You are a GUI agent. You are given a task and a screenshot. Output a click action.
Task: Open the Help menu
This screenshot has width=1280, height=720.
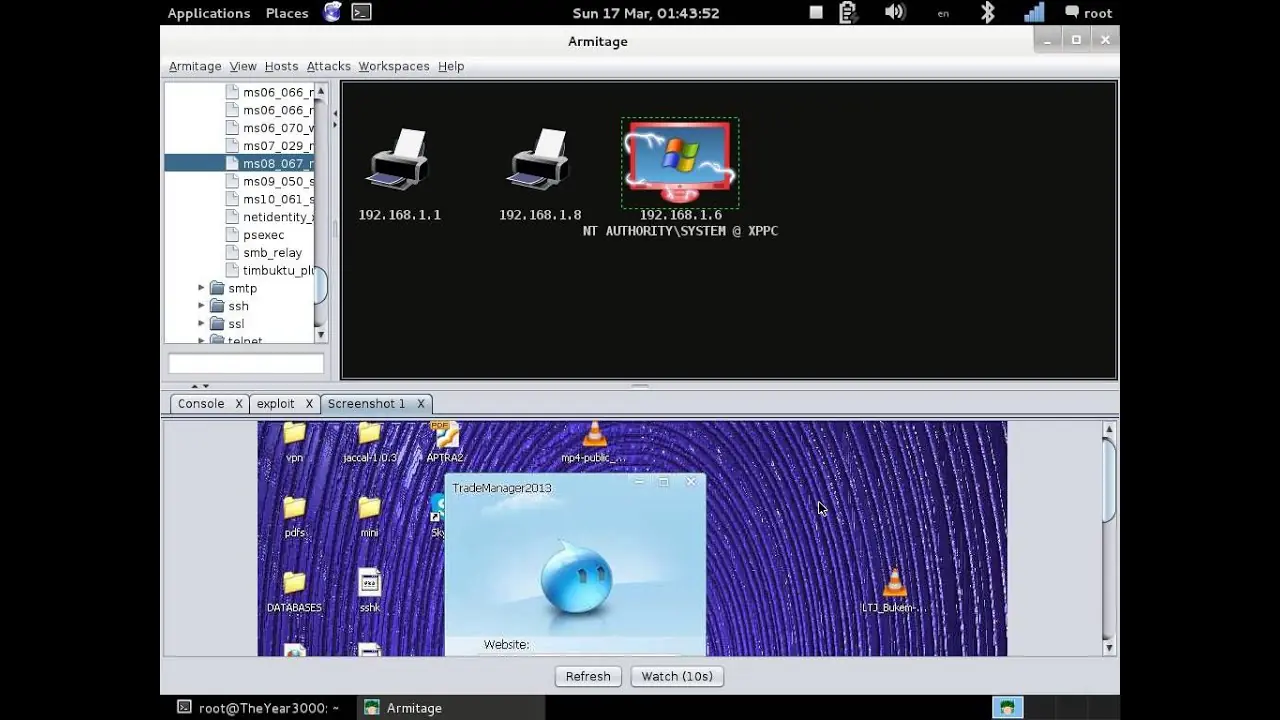(451, 66)
